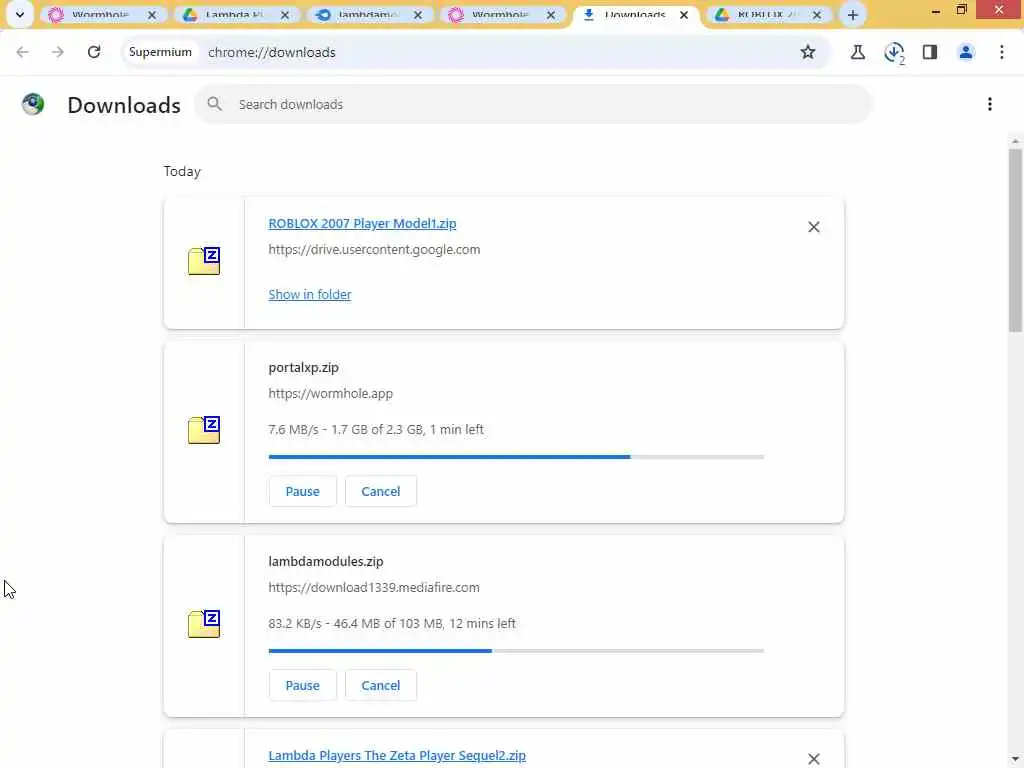Click the scrollbar down arrow
This screenshot has height=768, width=1024.
pos(1015,761)
